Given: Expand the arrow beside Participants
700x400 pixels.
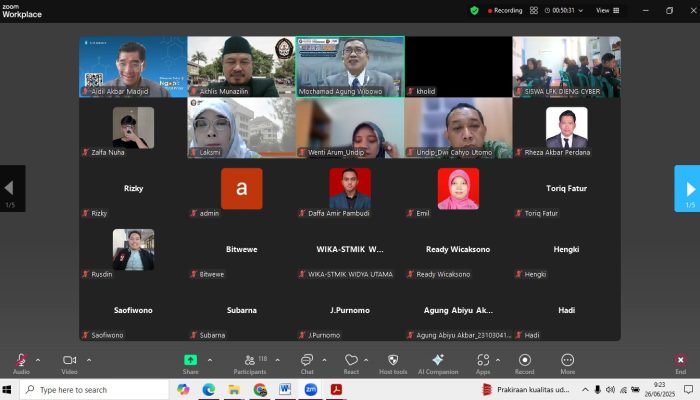Looking at the screenshot, I should click(277, 360).
